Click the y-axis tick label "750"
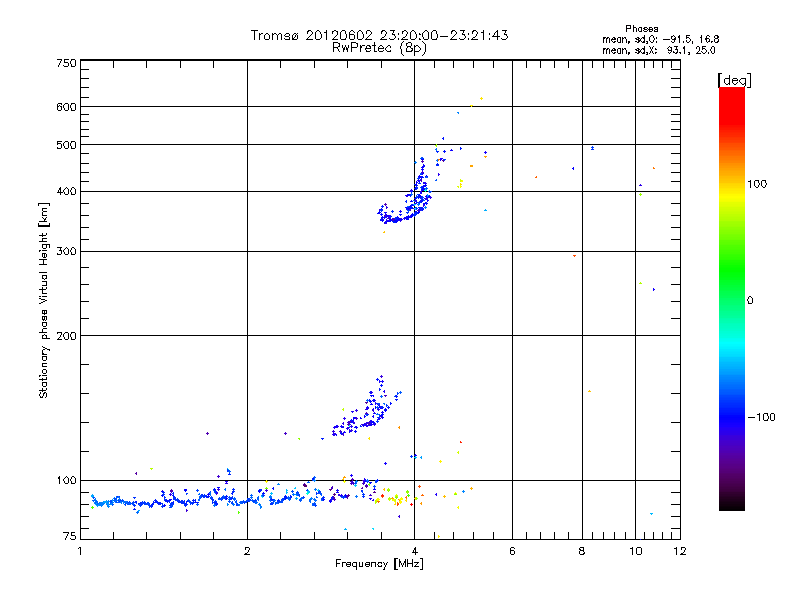This screenshot has height=600, width=800. pos(66,63)
